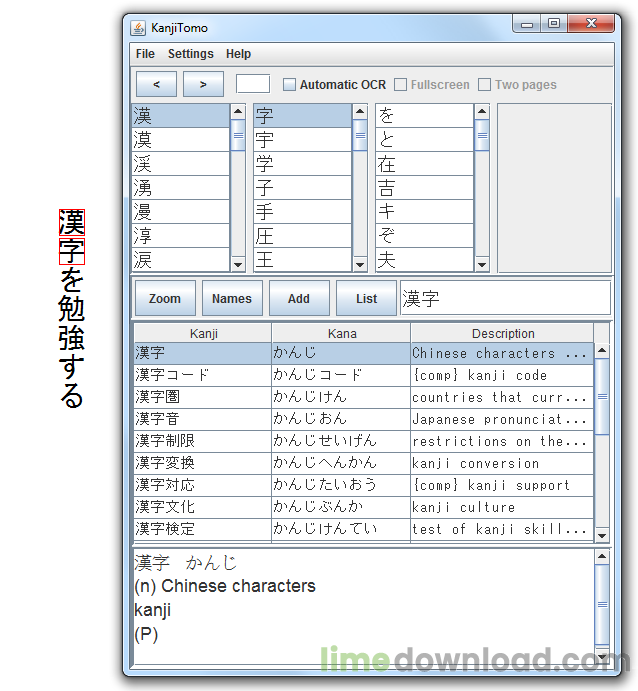The width and height of the screenshot is (638, 691).
Task: Select candidate 淳 in first character list
Action: (181, 236)
